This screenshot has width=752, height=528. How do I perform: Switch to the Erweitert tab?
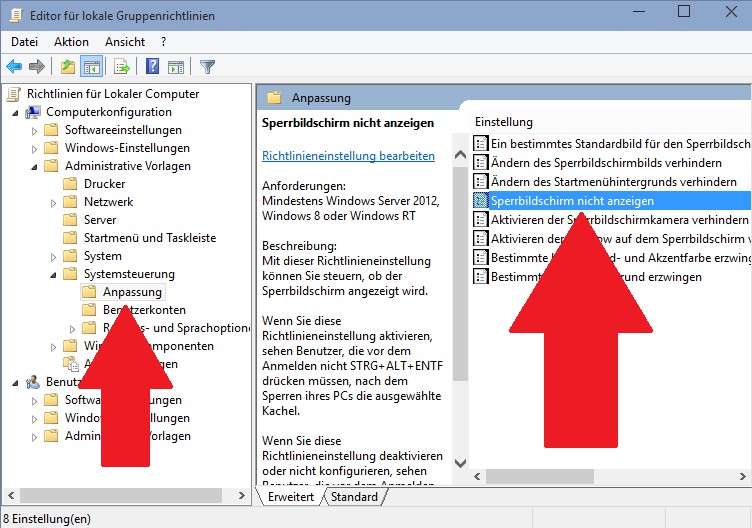pos(290,497)
